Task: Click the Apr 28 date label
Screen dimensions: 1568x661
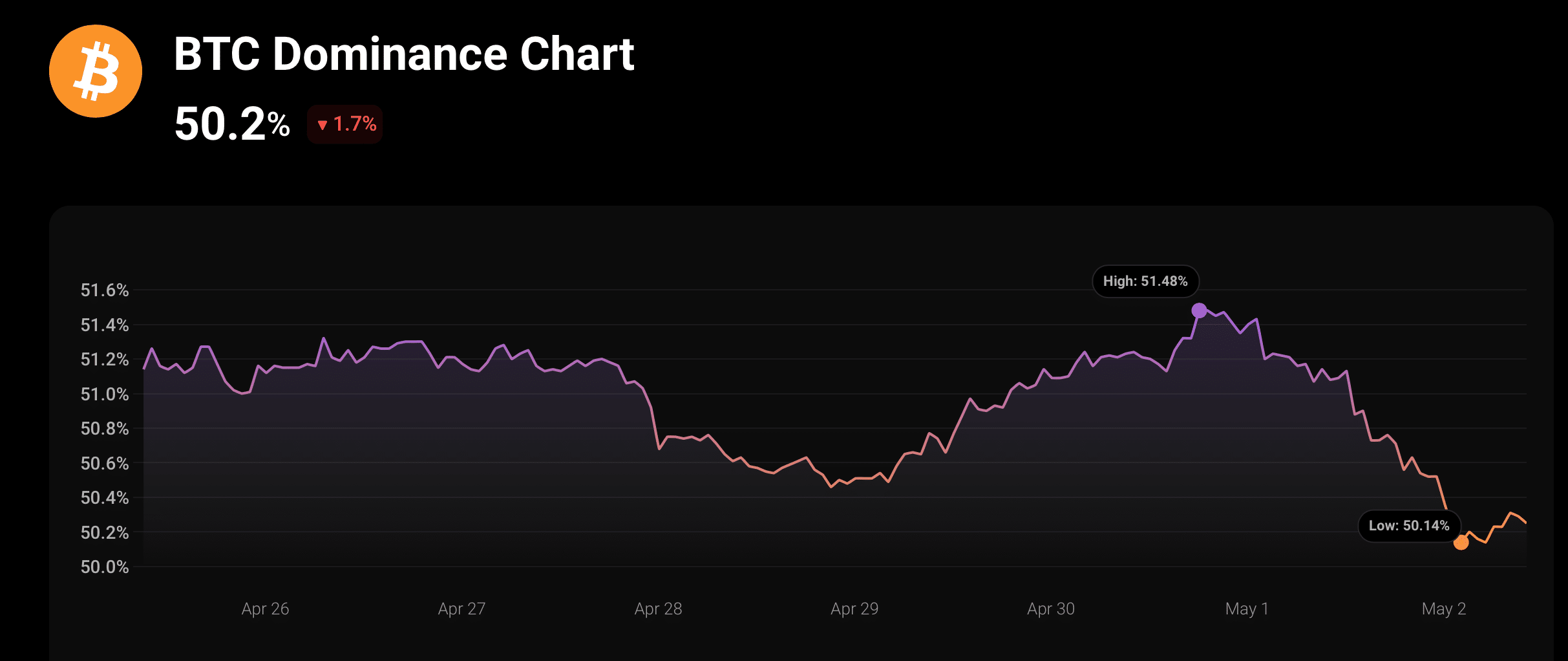Action: [658, 609]
